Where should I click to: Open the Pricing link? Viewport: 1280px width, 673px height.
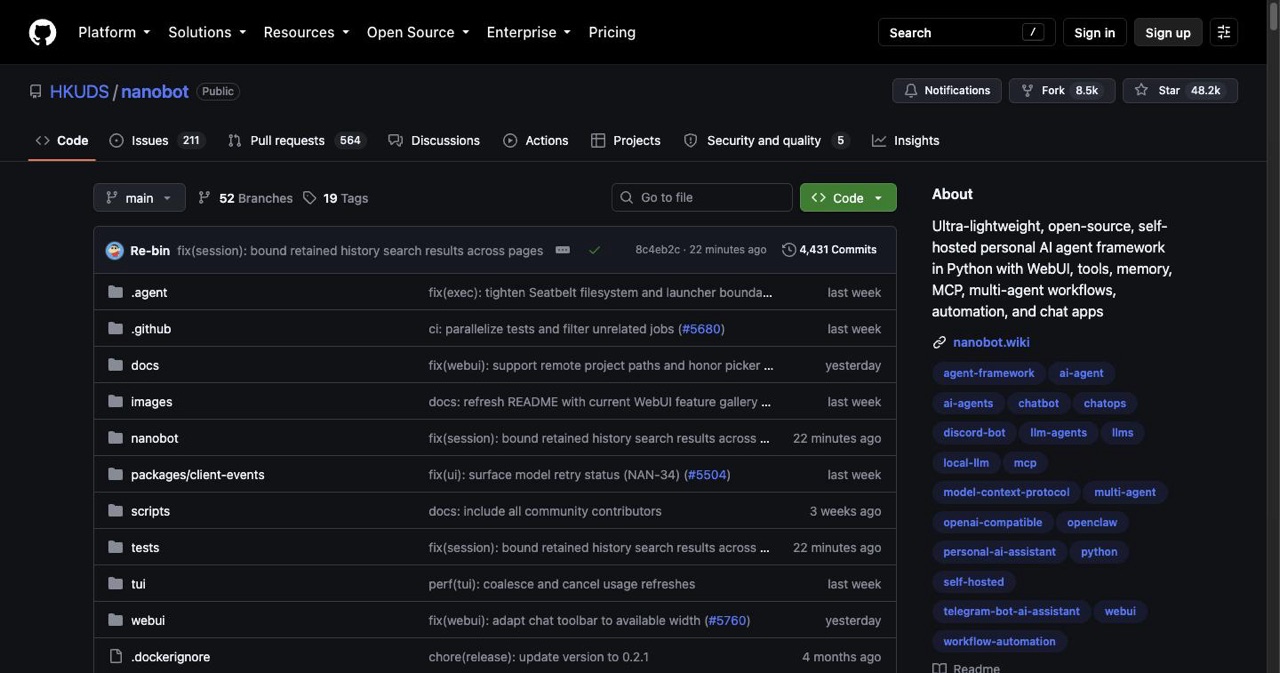(x=612, y=32)
